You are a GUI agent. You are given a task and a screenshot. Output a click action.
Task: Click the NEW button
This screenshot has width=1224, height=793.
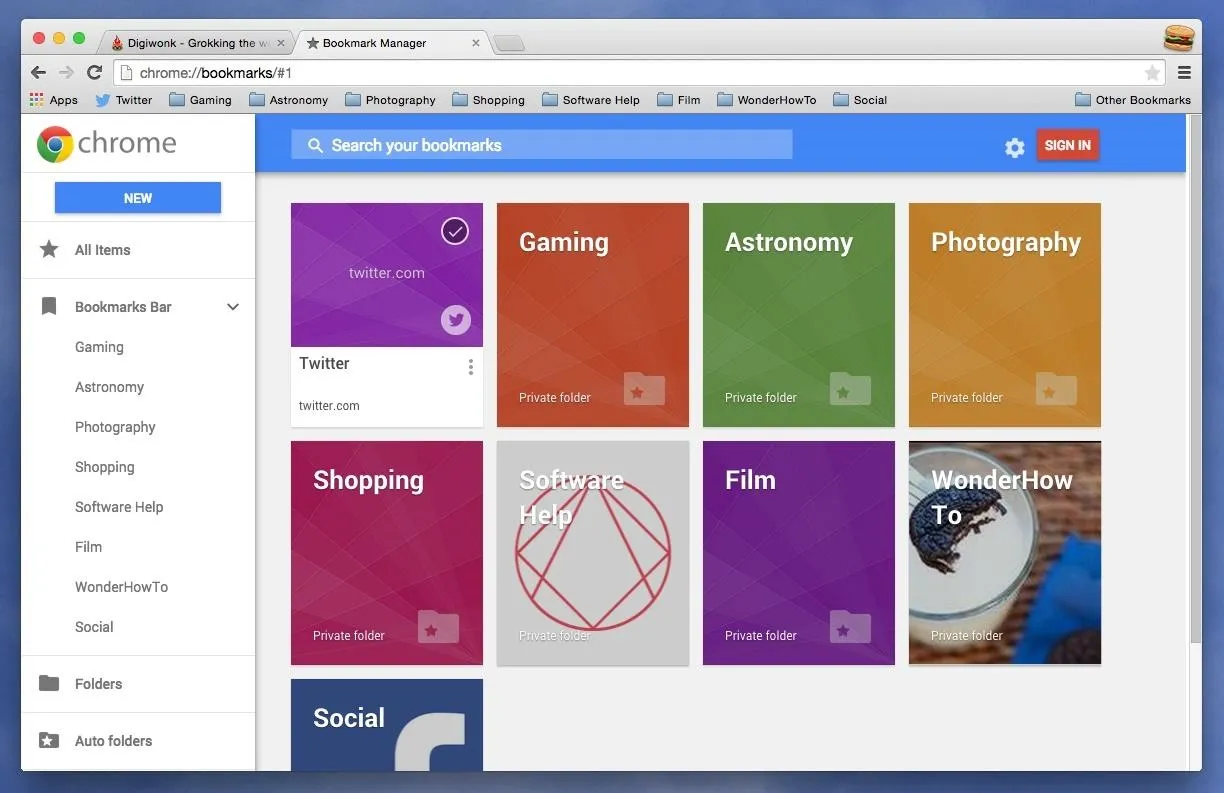pyautogui.click(x=138, y=198)
